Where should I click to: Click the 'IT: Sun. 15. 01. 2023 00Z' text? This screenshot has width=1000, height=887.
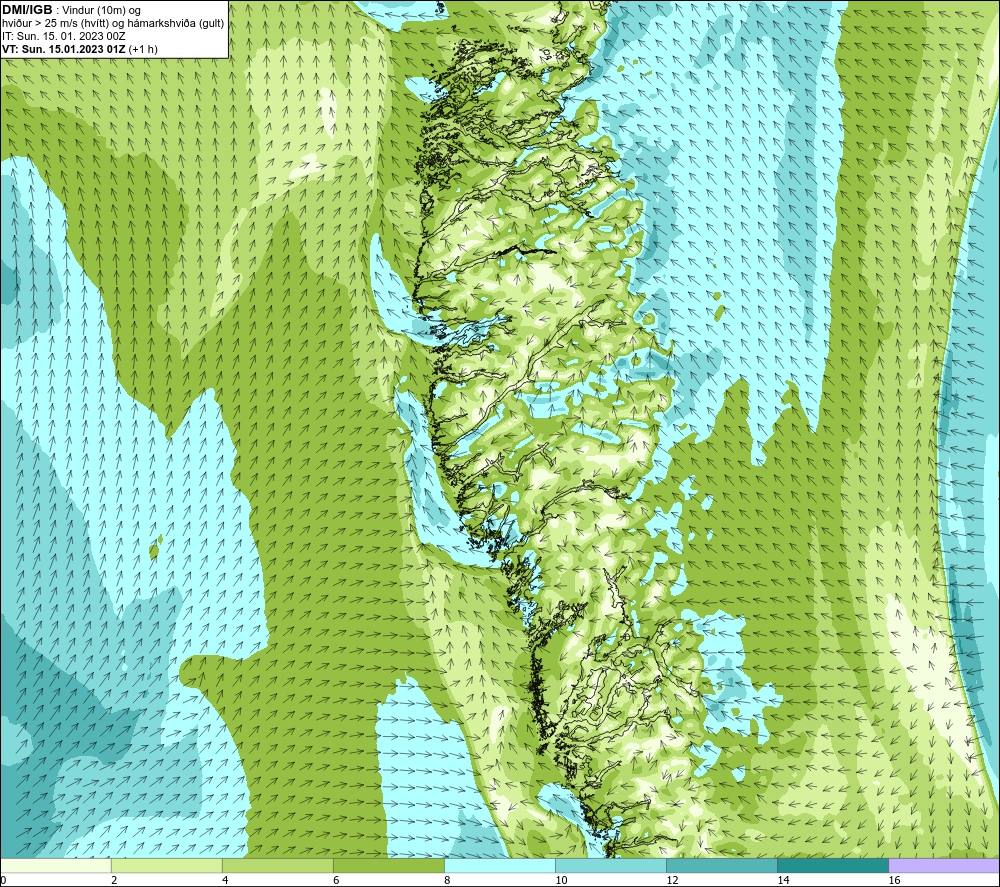63,36
